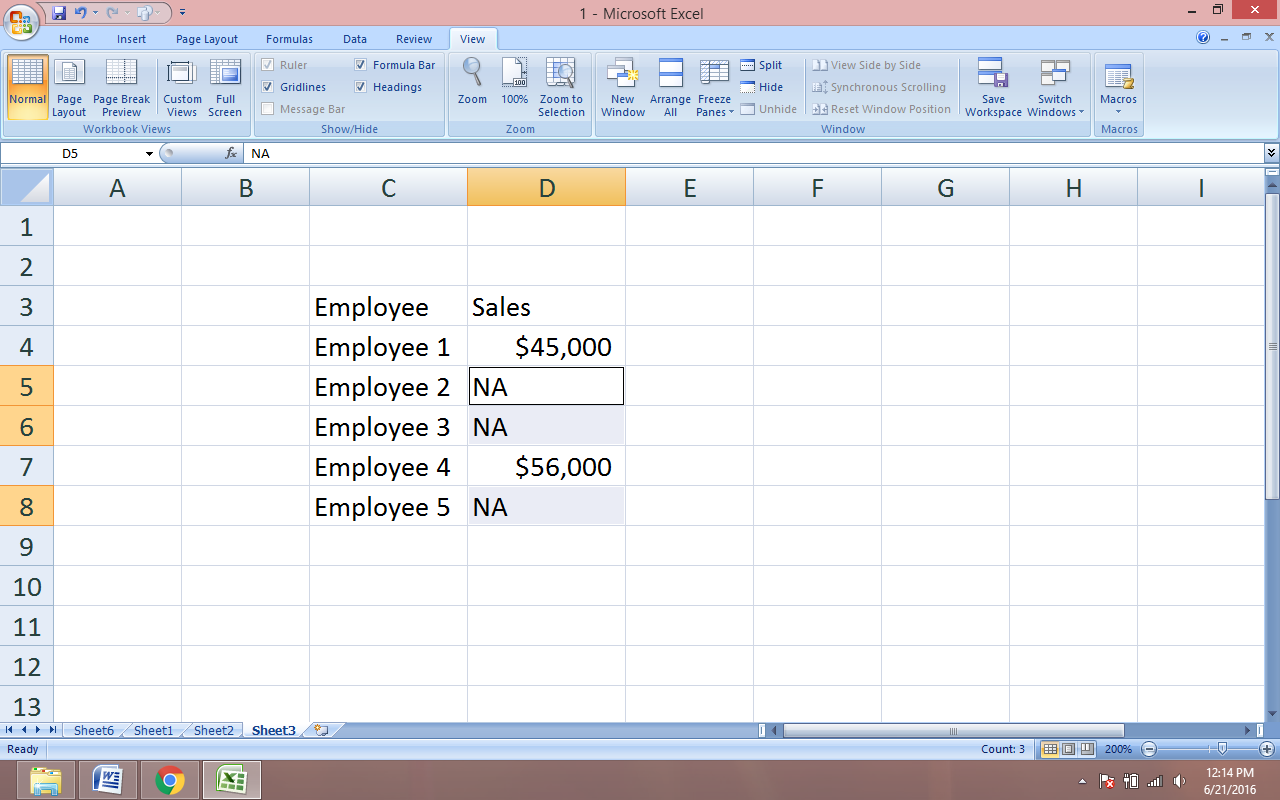Toggle the Headings checkbox
1280x800 pixels.
click(x=361, y=87)
